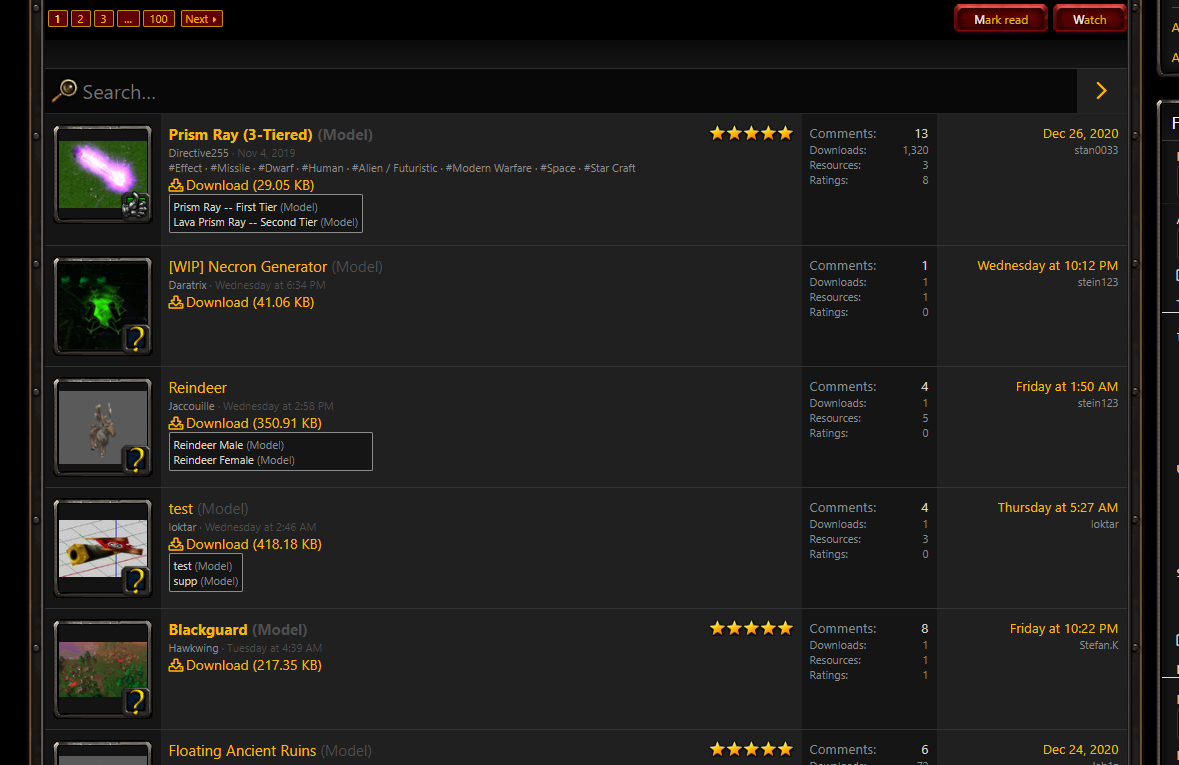Click the five-star rating of Blackguard

[x=751, y=629]
